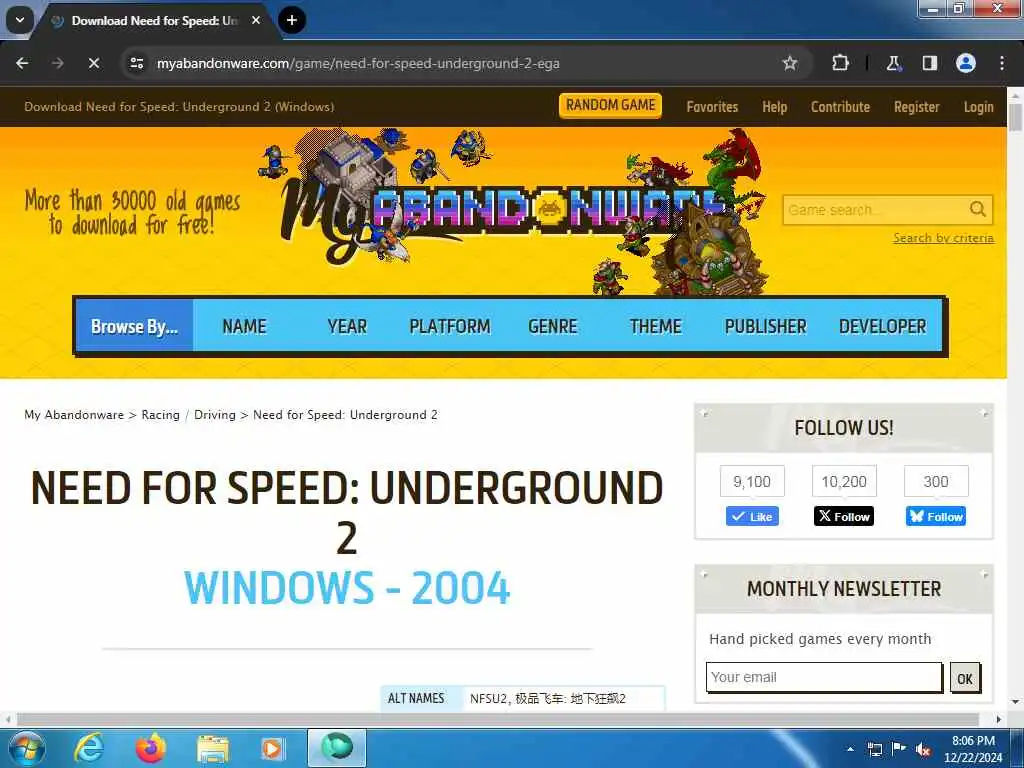Viewport: 1024px width, 768px height.
Task: Open the Favorites link
Action: point(712,106)
